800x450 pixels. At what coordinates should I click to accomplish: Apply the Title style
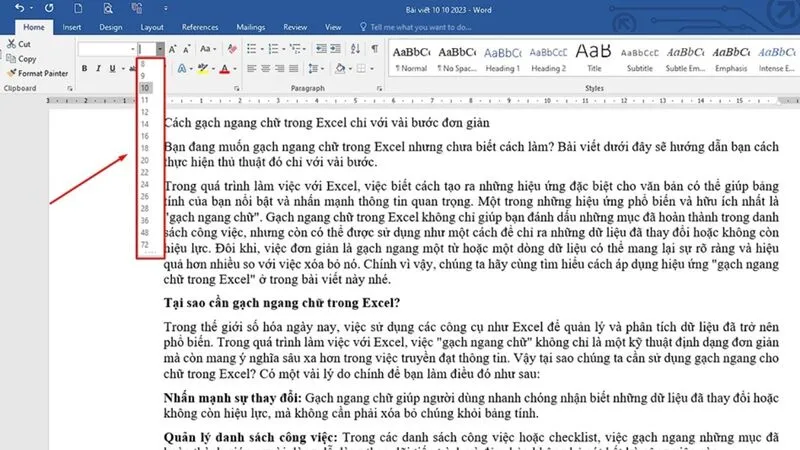tap(594, 59)
